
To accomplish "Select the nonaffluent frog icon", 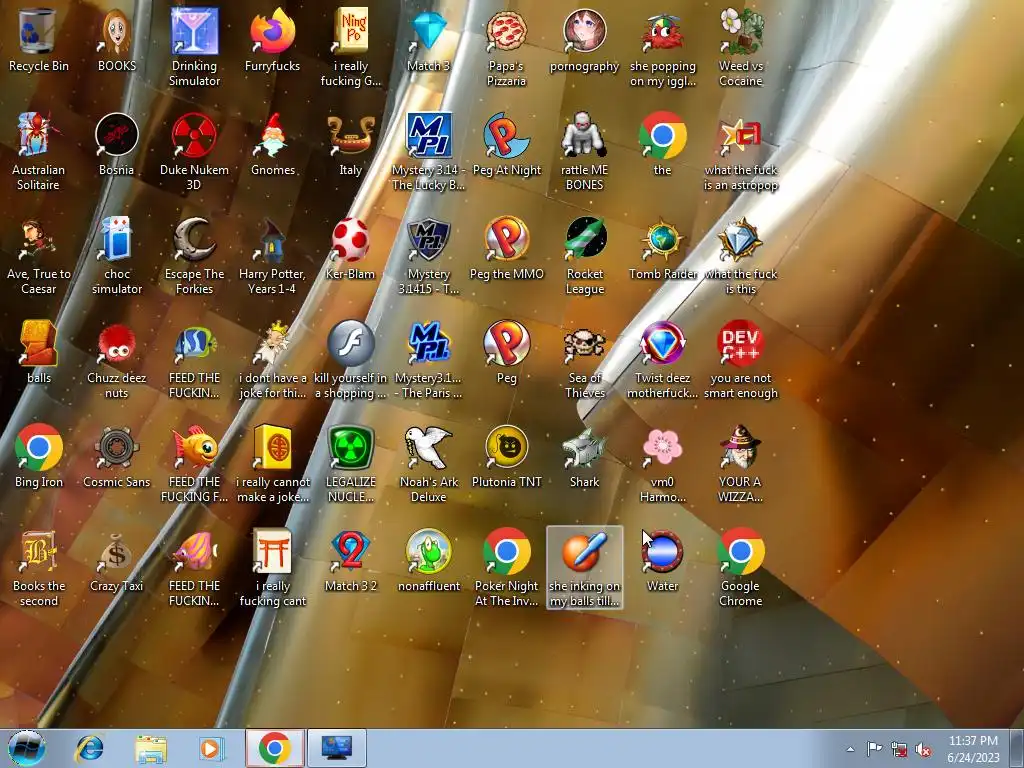I will tap(428, 552).
